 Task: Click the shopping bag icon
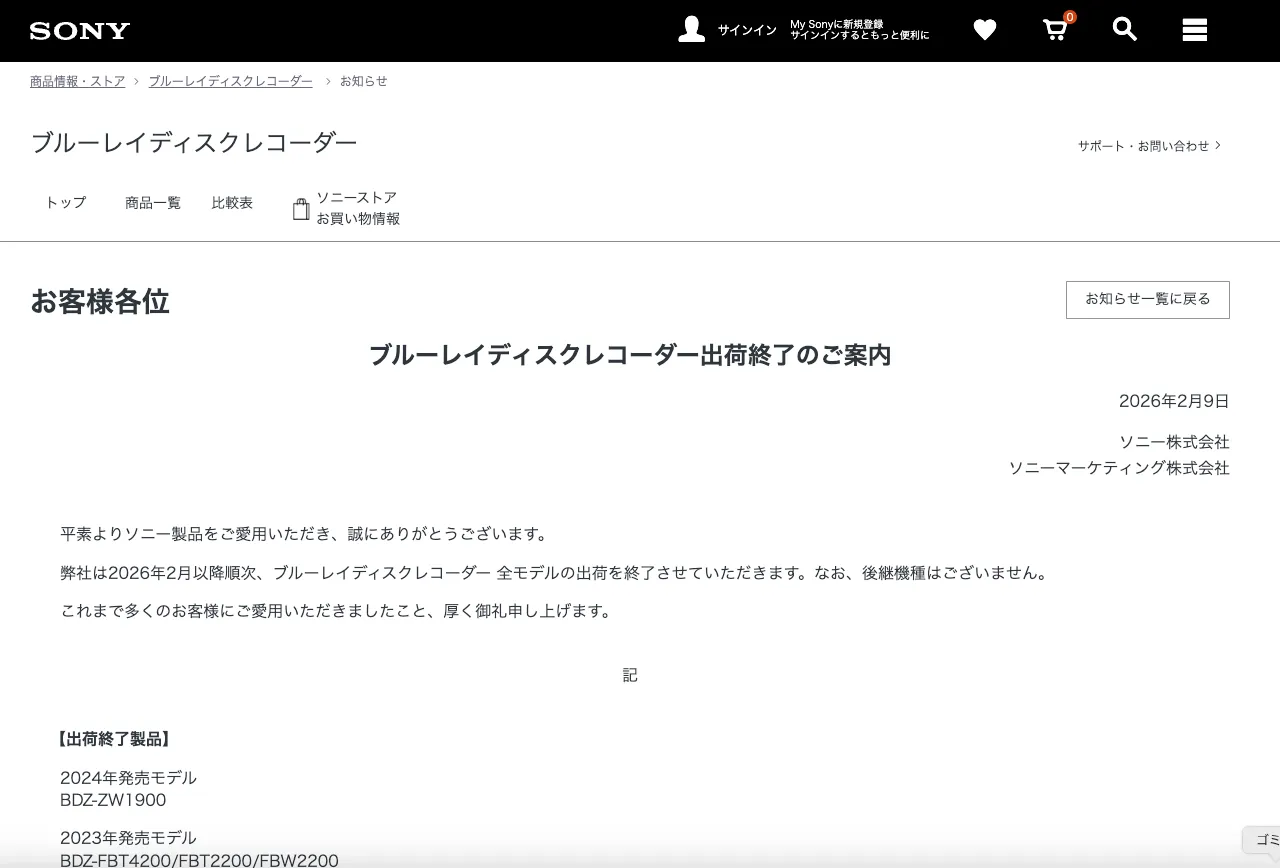pos(301,209)
